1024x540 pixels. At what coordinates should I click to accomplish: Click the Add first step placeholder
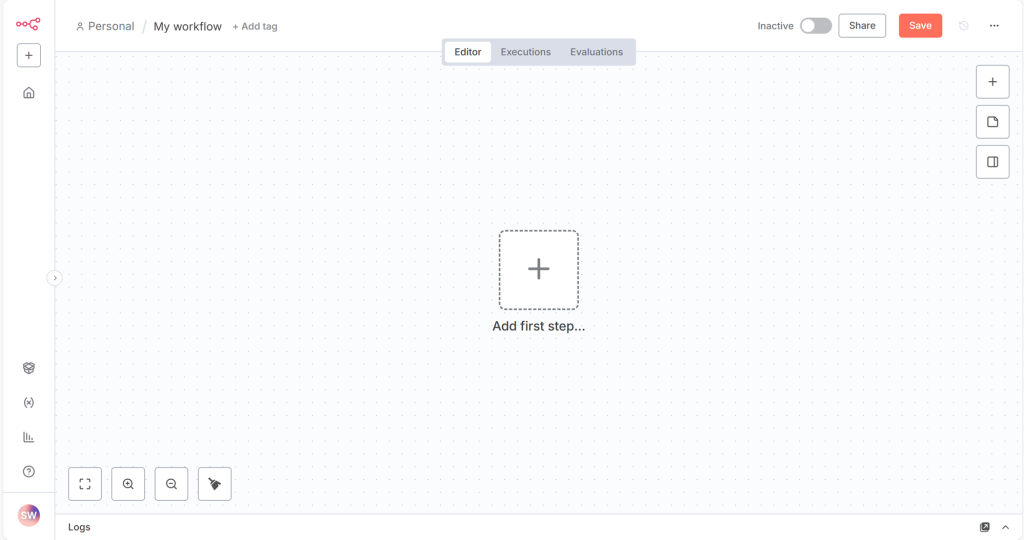point(539,270)
